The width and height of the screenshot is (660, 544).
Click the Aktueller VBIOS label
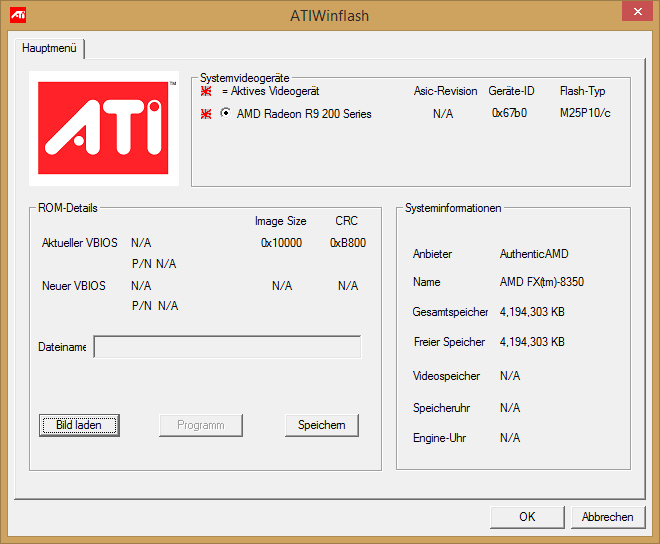(x=80, y=243)
